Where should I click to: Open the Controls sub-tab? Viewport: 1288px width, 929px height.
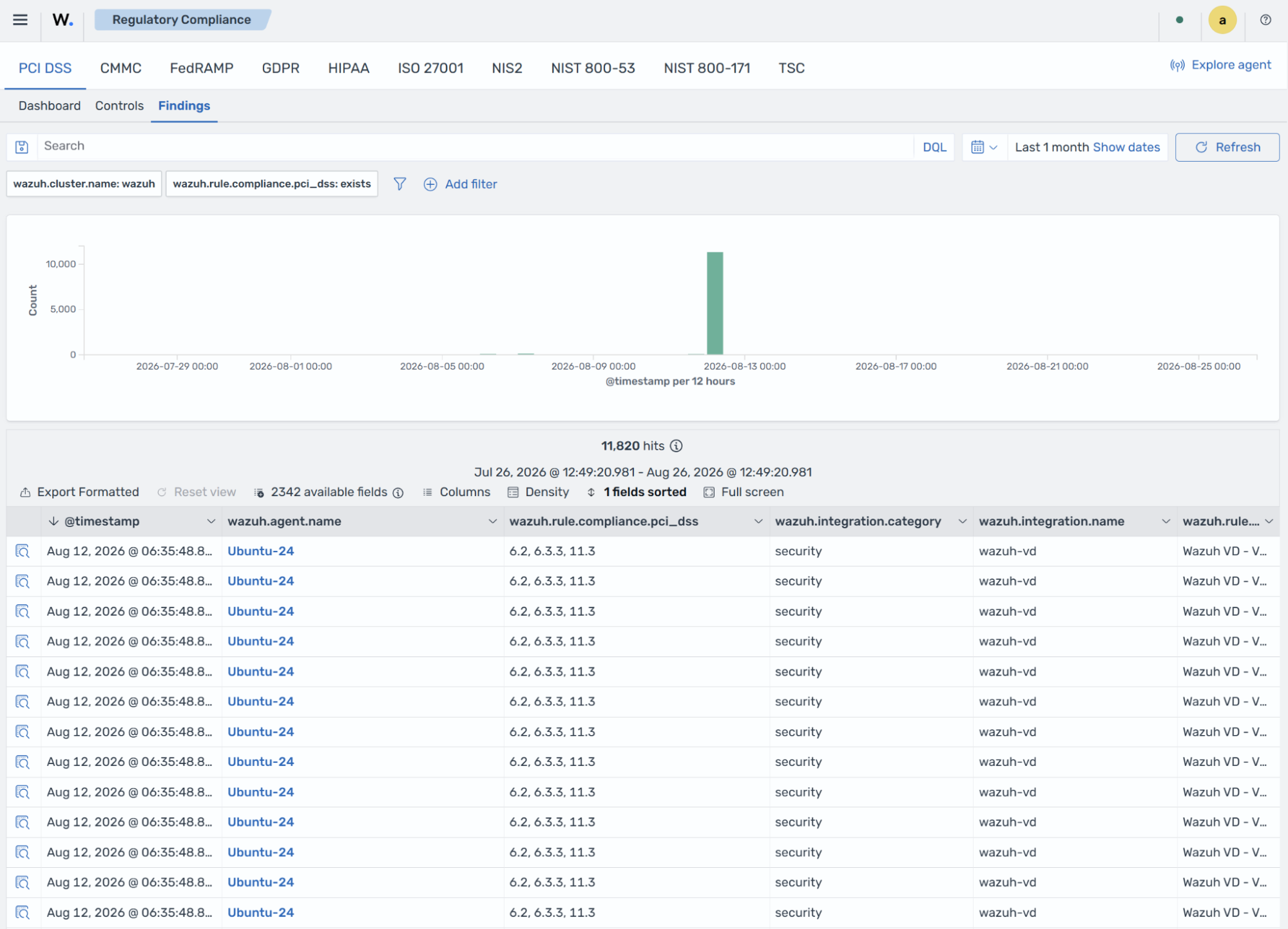119,106
